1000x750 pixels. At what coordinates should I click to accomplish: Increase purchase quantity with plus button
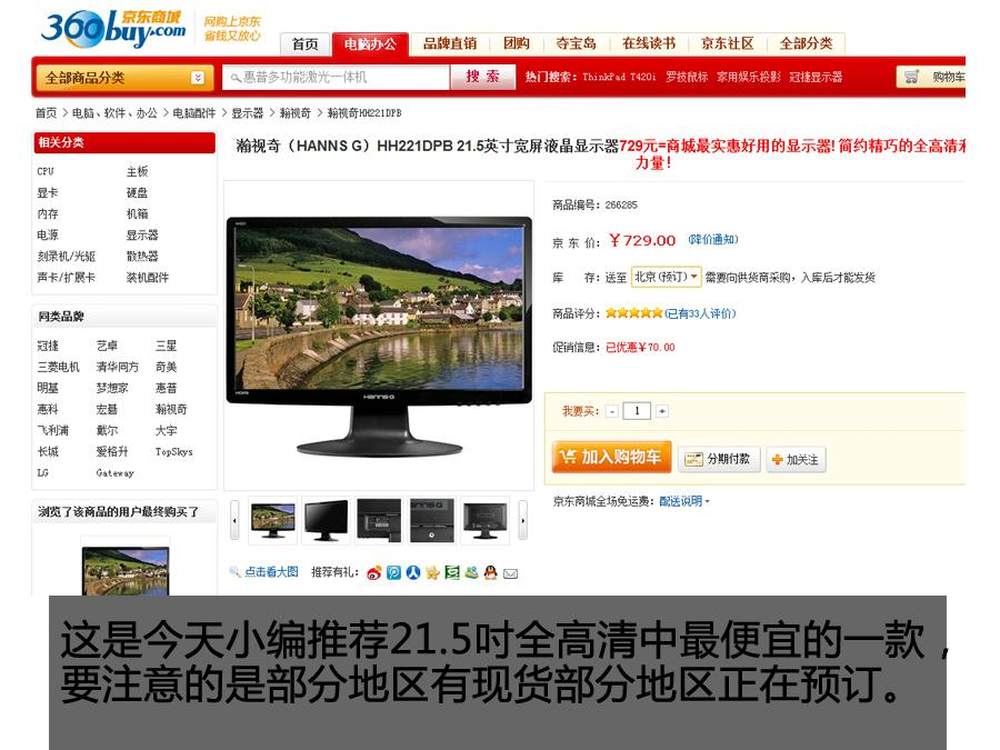coord(663,411)
